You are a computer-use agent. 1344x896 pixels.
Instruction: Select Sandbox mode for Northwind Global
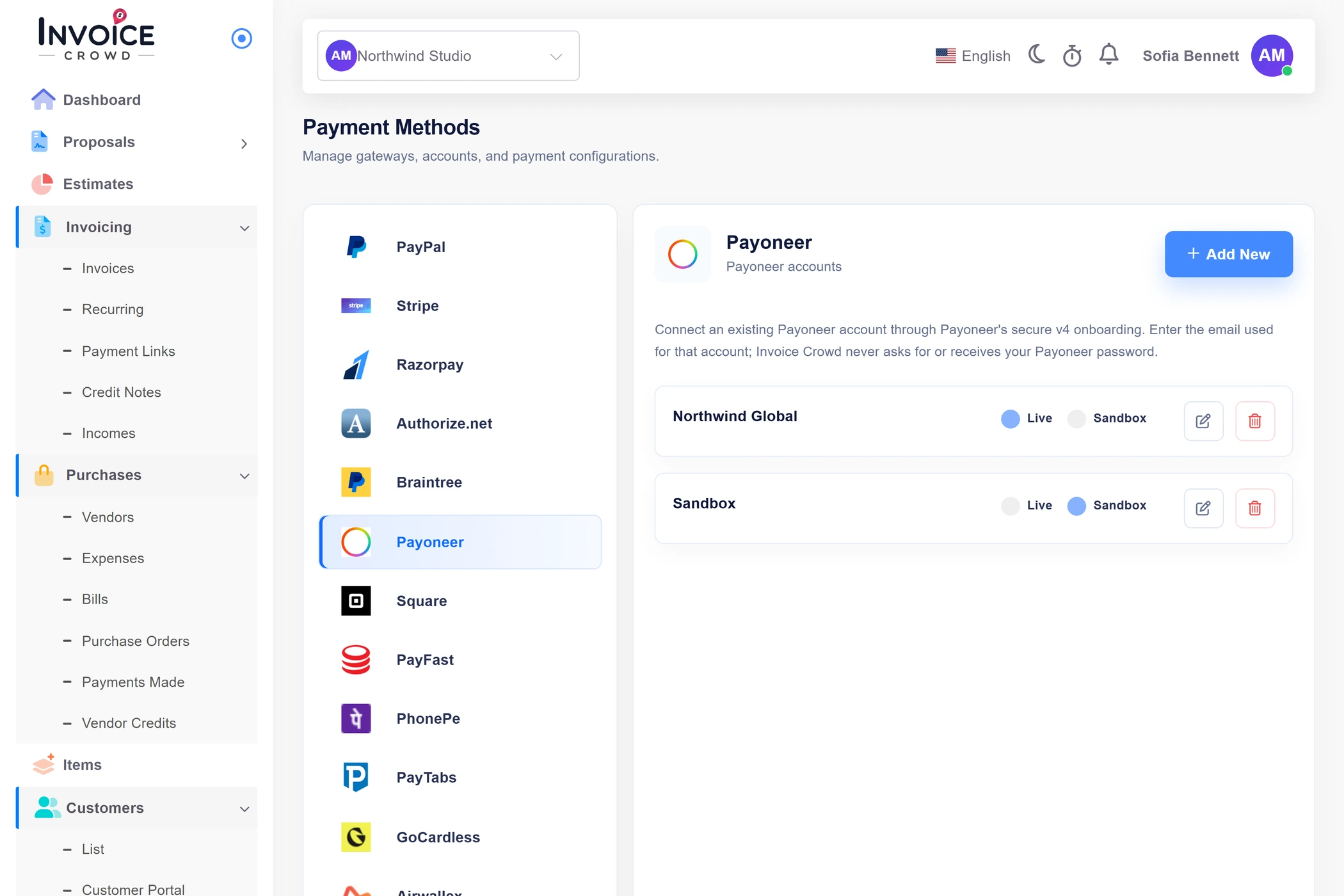[x=1076, y=419]
